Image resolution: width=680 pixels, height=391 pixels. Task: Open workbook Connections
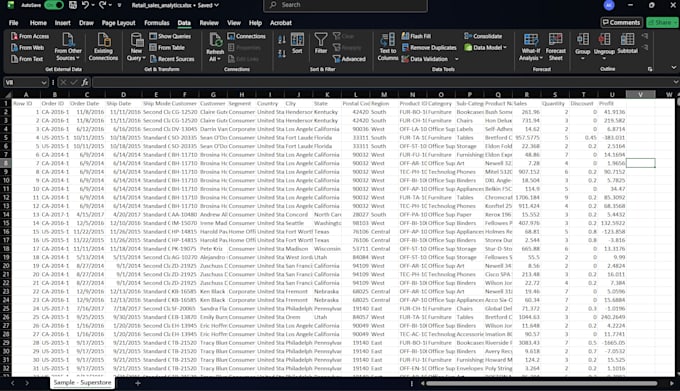pos(246,36)
